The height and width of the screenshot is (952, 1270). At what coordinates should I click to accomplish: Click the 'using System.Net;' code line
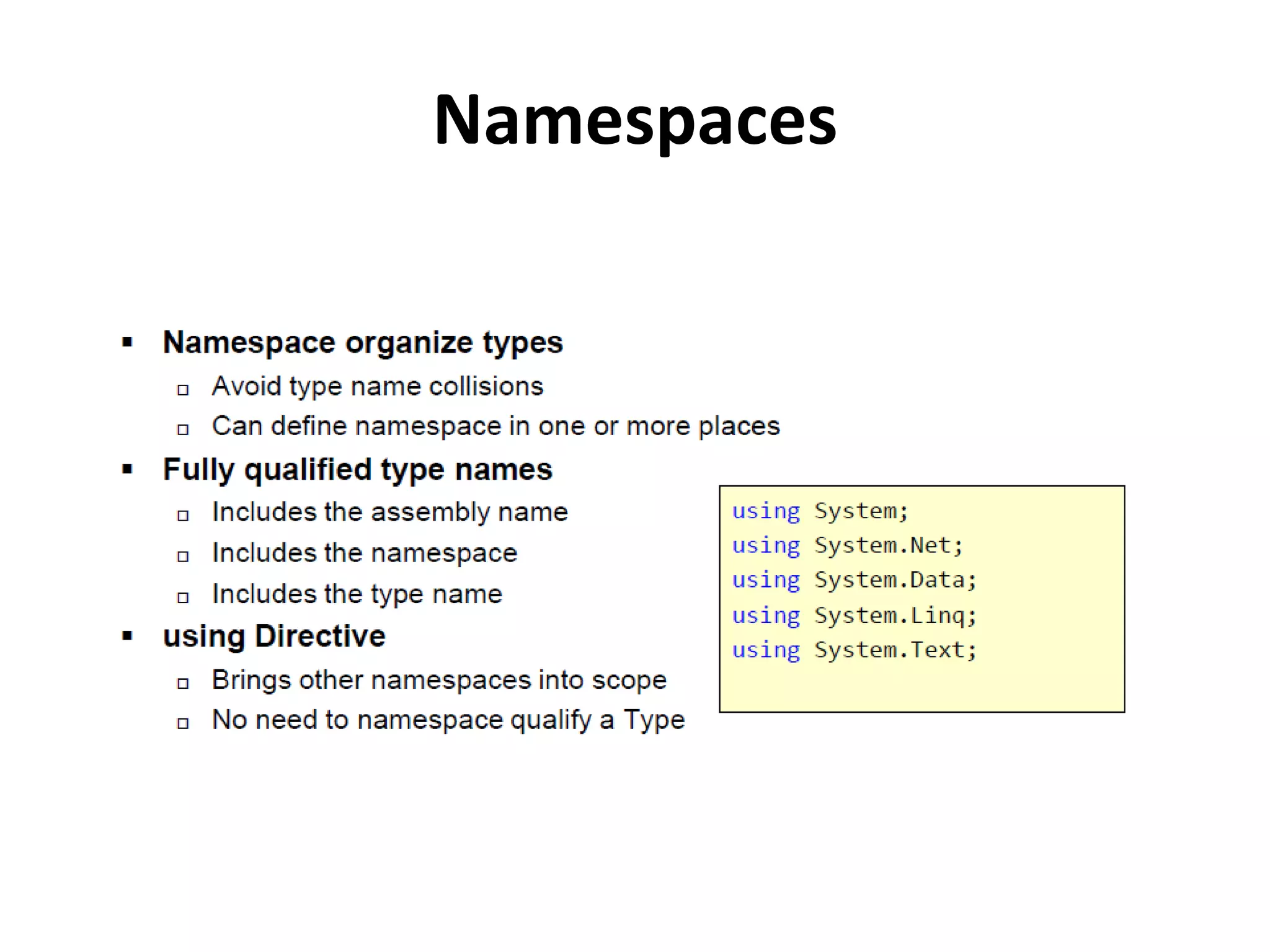pyautogui.click(x=848, y=545)
